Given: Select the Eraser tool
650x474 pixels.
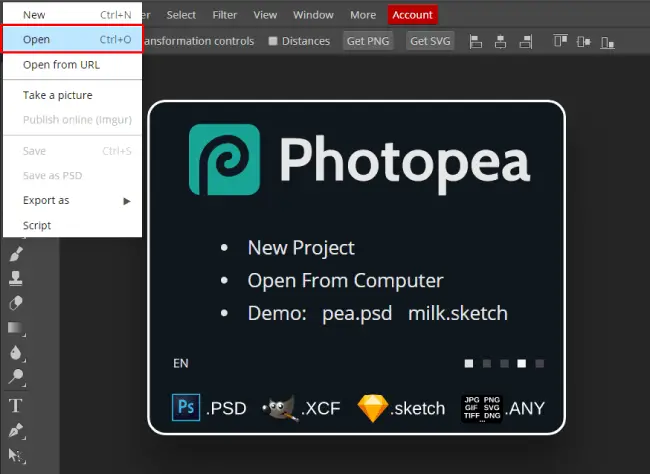Looking at the screenshot, I should [x=16, y=303].
